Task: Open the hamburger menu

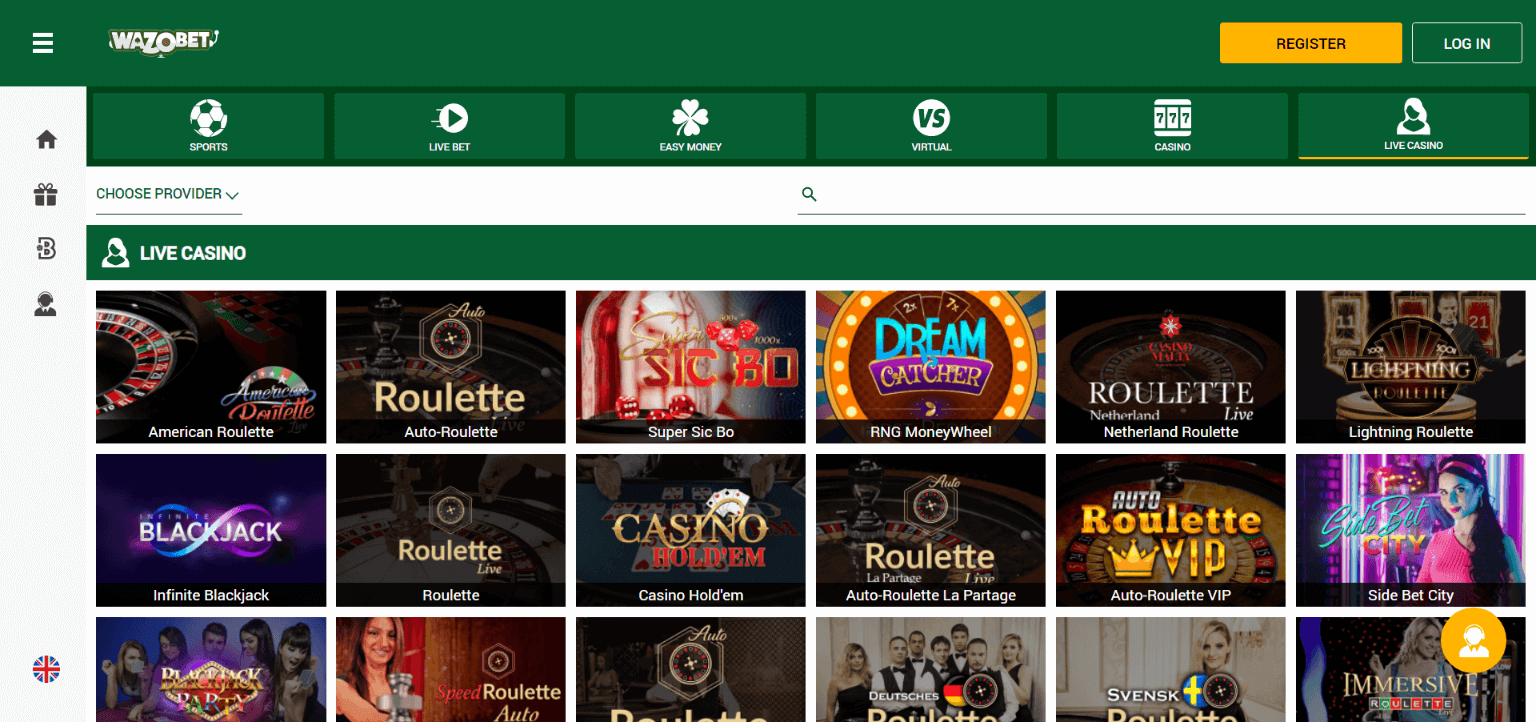Action: (43, 43)
